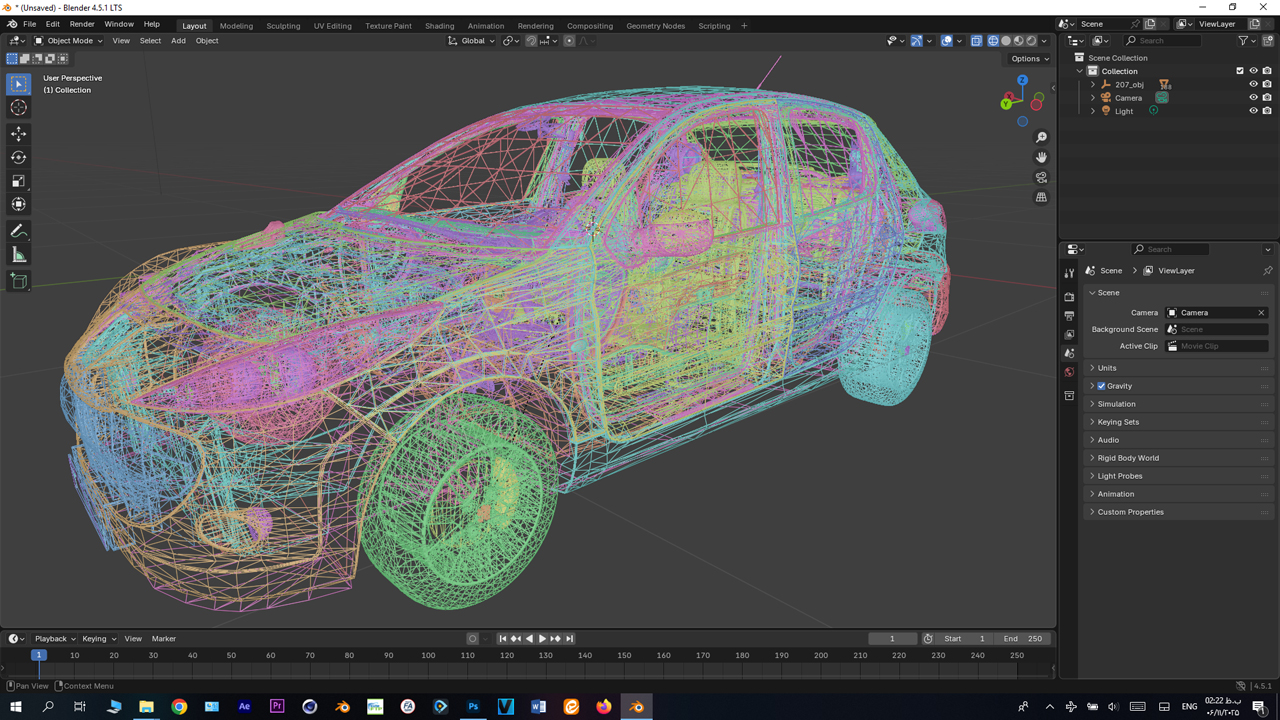Open the Add Cube tool
This screenshot has height=720, width=1280.
(18, 281)
